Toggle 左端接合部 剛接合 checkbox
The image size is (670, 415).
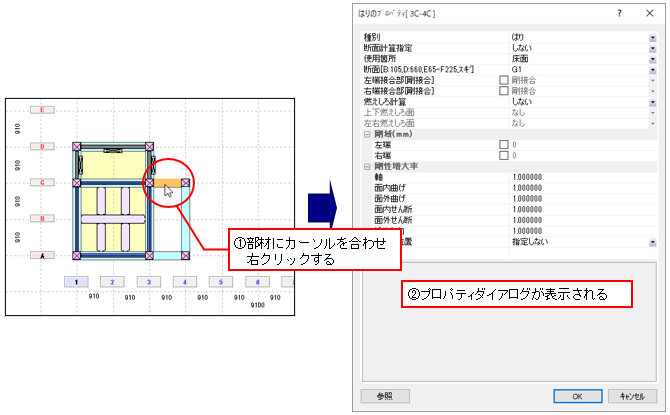pos(504,80)
